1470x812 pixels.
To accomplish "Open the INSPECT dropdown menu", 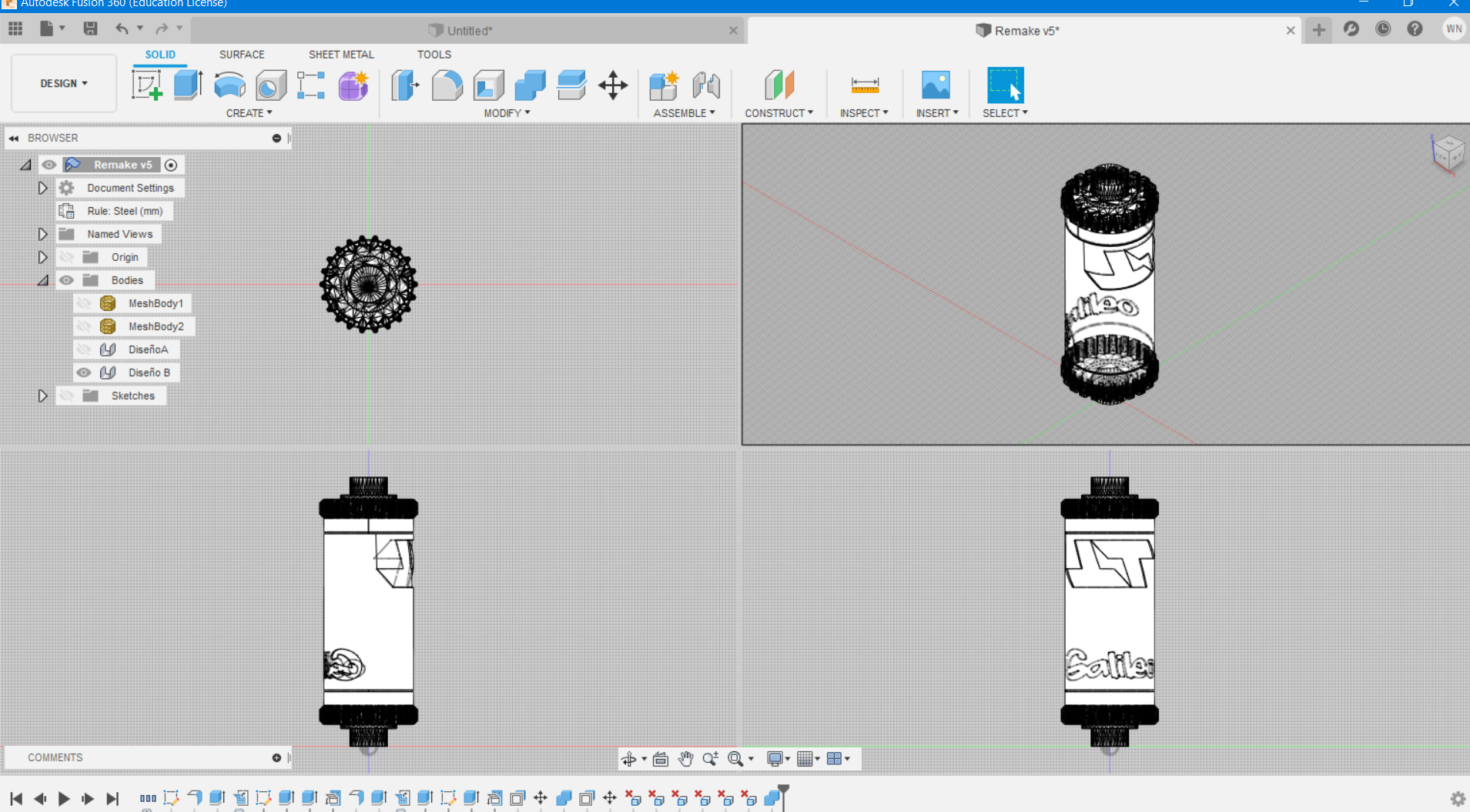I will click(864, 113).
